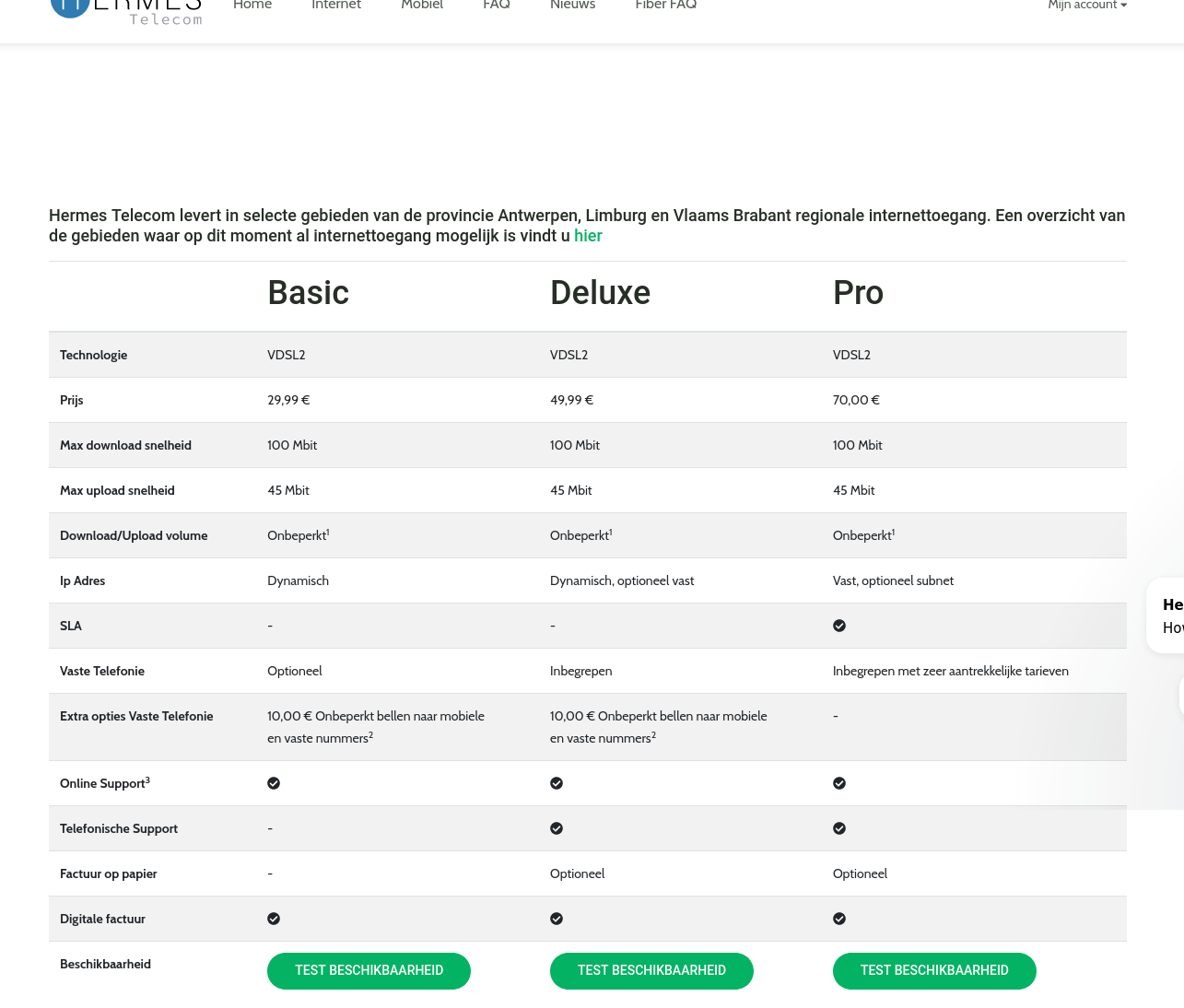Click the Ip Adres row label
The height and width of the screenshot is (1008, 1184).
[x=83, y=580]
